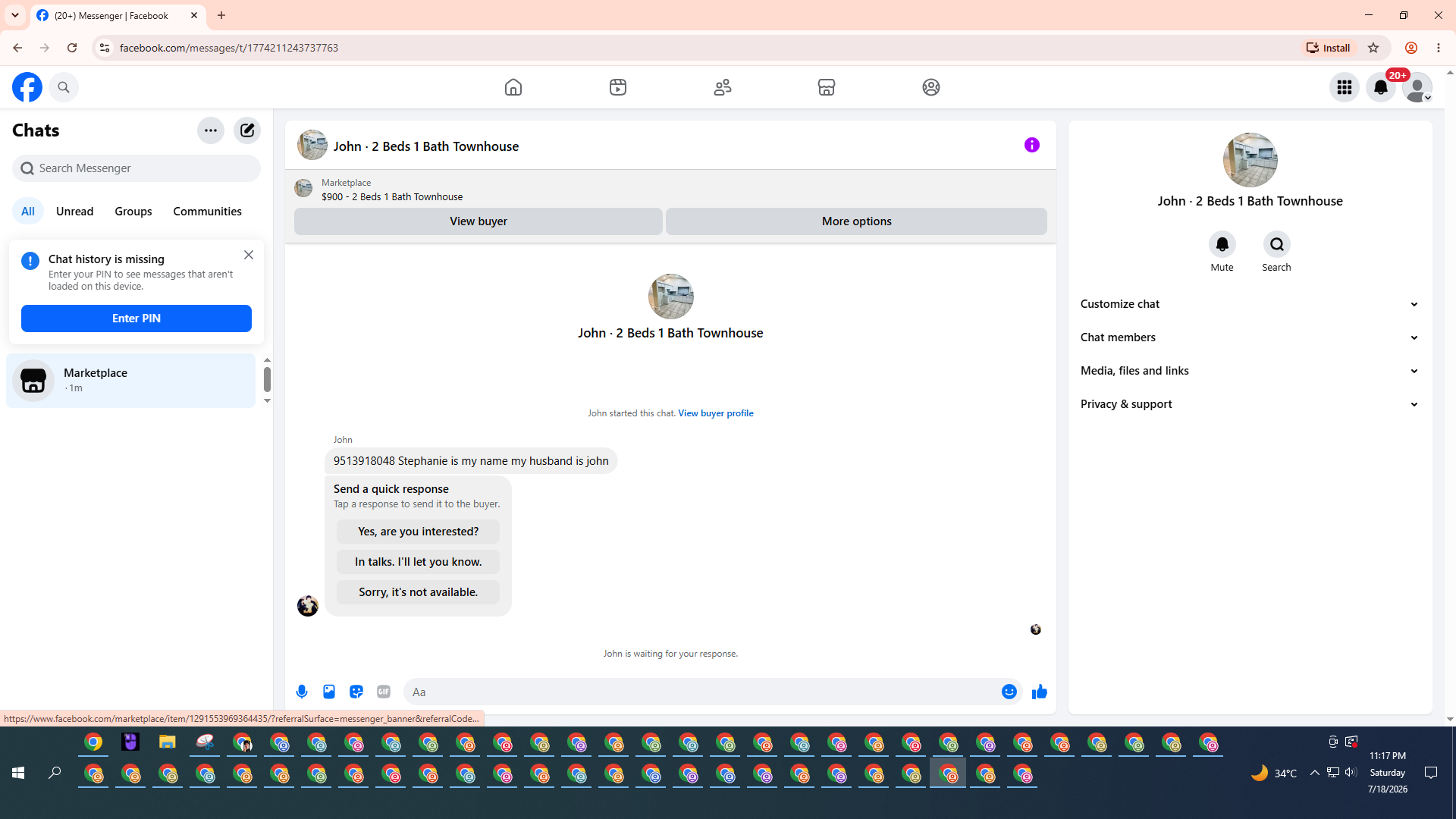Screen dimensions: 1456x819
Task: Choose a sticker icon
Action: click(x=356, y=692)
